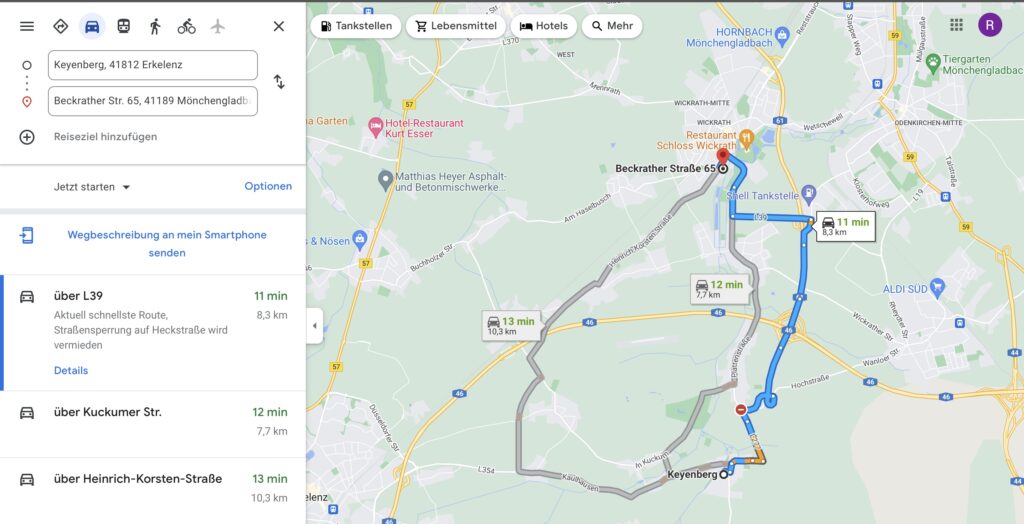Choose walking travel mode
Viewport: 1024px width, 524px height.
point(155,26)
